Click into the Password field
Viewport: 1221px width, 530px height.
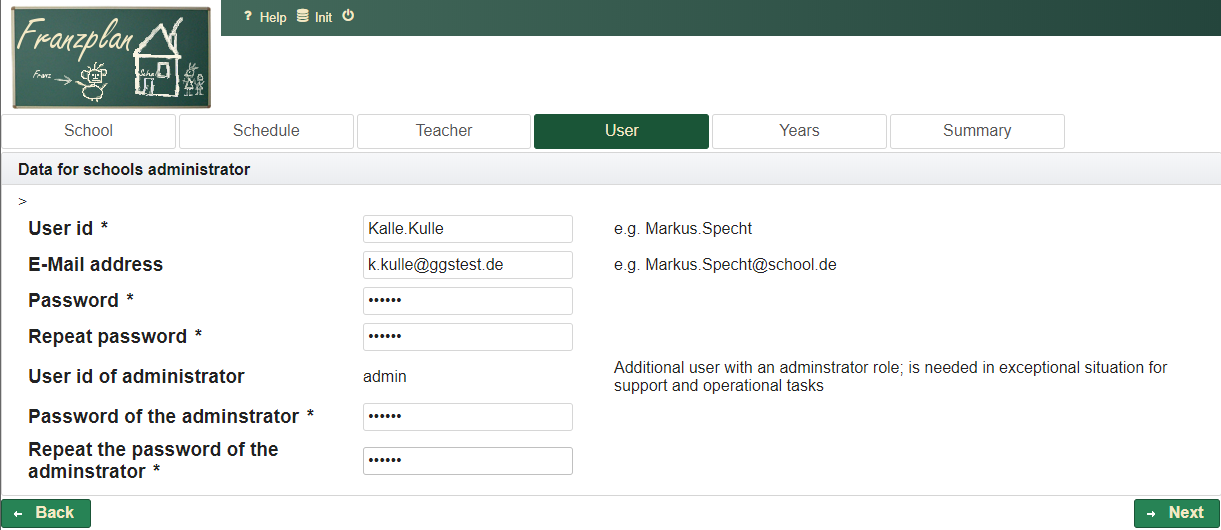[467, 301]
